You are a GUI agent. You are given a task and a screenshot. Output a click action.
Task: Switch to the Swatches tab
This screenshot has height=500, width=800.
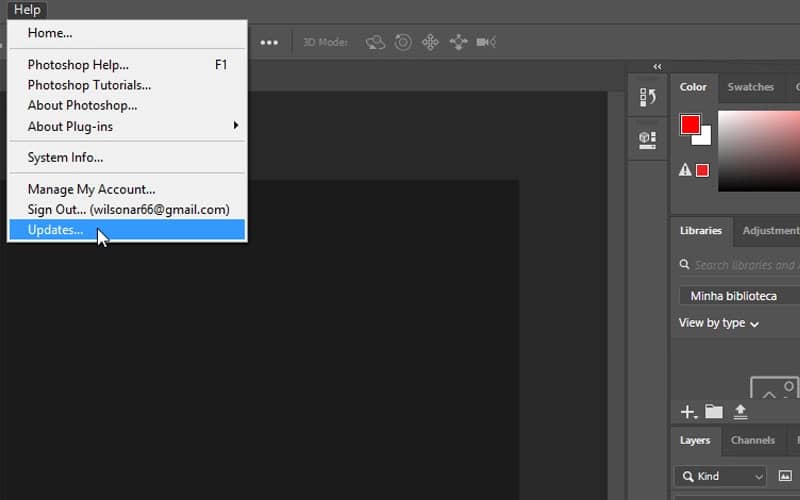[751, 87]
